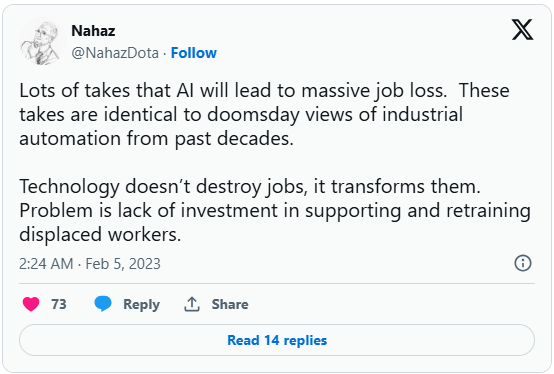
Task: Click the blue reply speech bubble icon
Action: [x=103, y=304]
